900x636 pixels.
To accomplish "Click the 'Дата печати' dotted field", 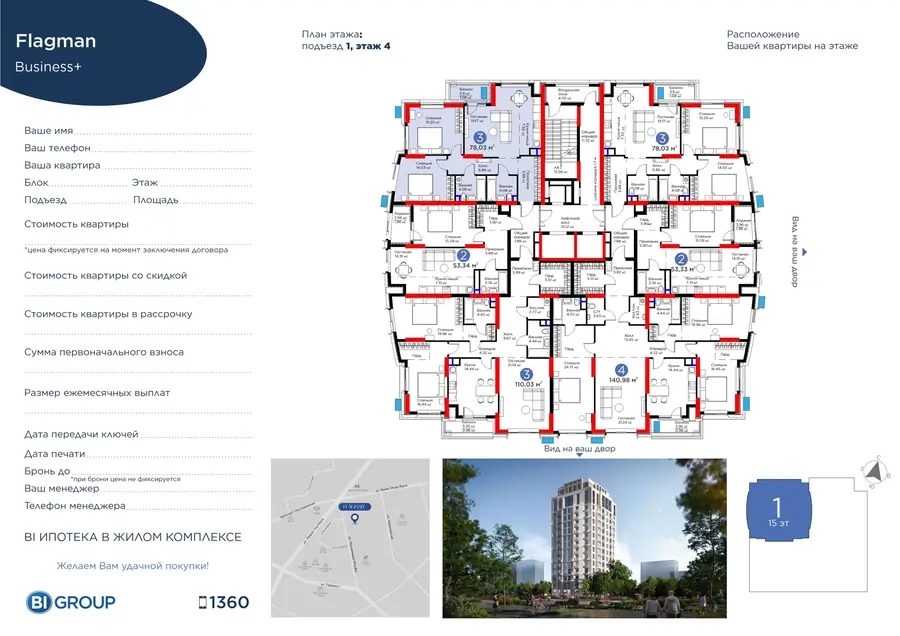I will (x=170, y=454).
